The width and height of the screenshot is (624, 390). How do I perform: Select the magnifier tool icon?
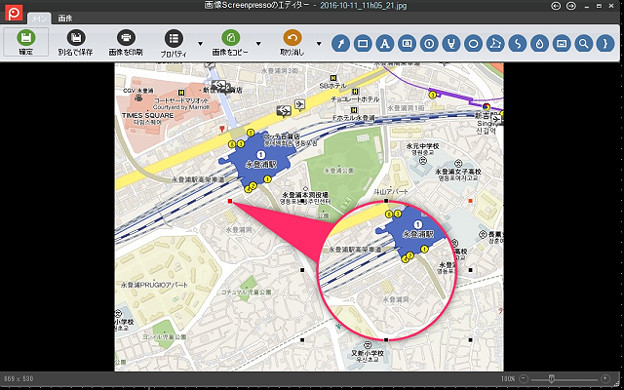tap(583, 44)
